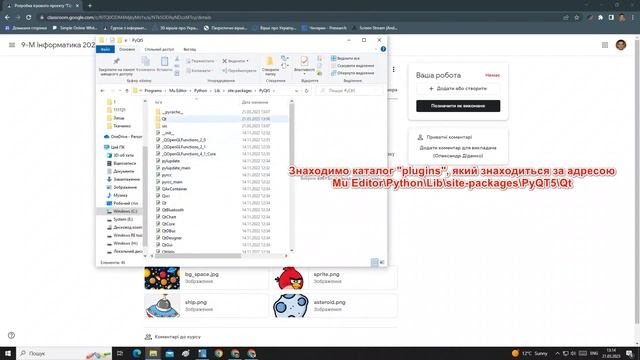The width and height of the screenshot is (640, 360).
Task: Go up one folder level in Explorer
Action: coord(127,91)
